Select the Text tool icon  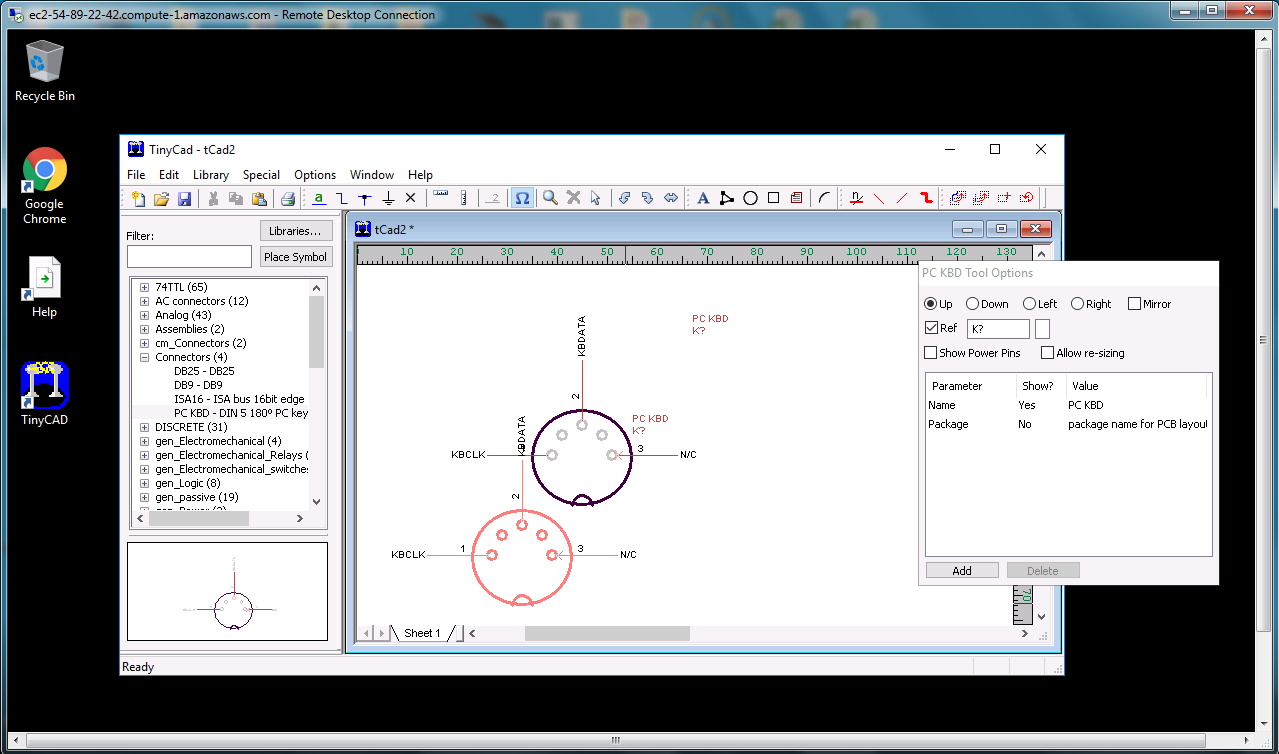pos(703,199)
